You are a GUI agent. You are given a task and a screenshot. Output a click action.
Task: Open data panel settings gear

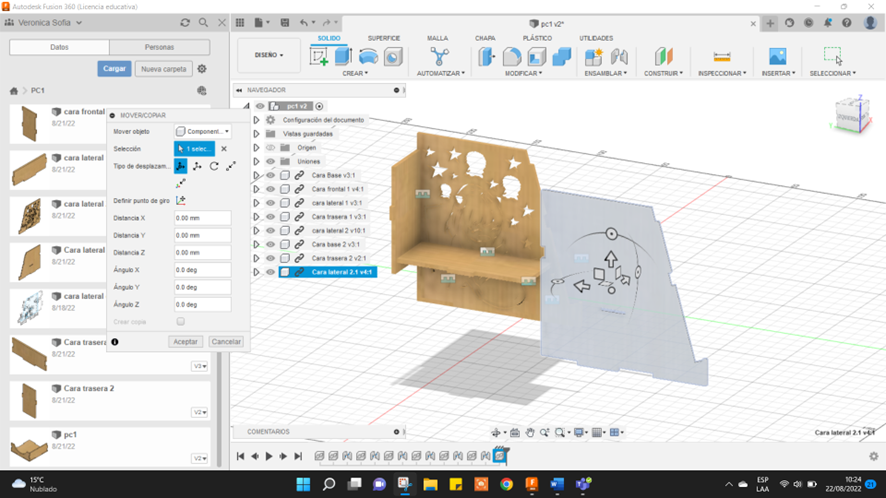pyautogui.click(x=202, y=69)
